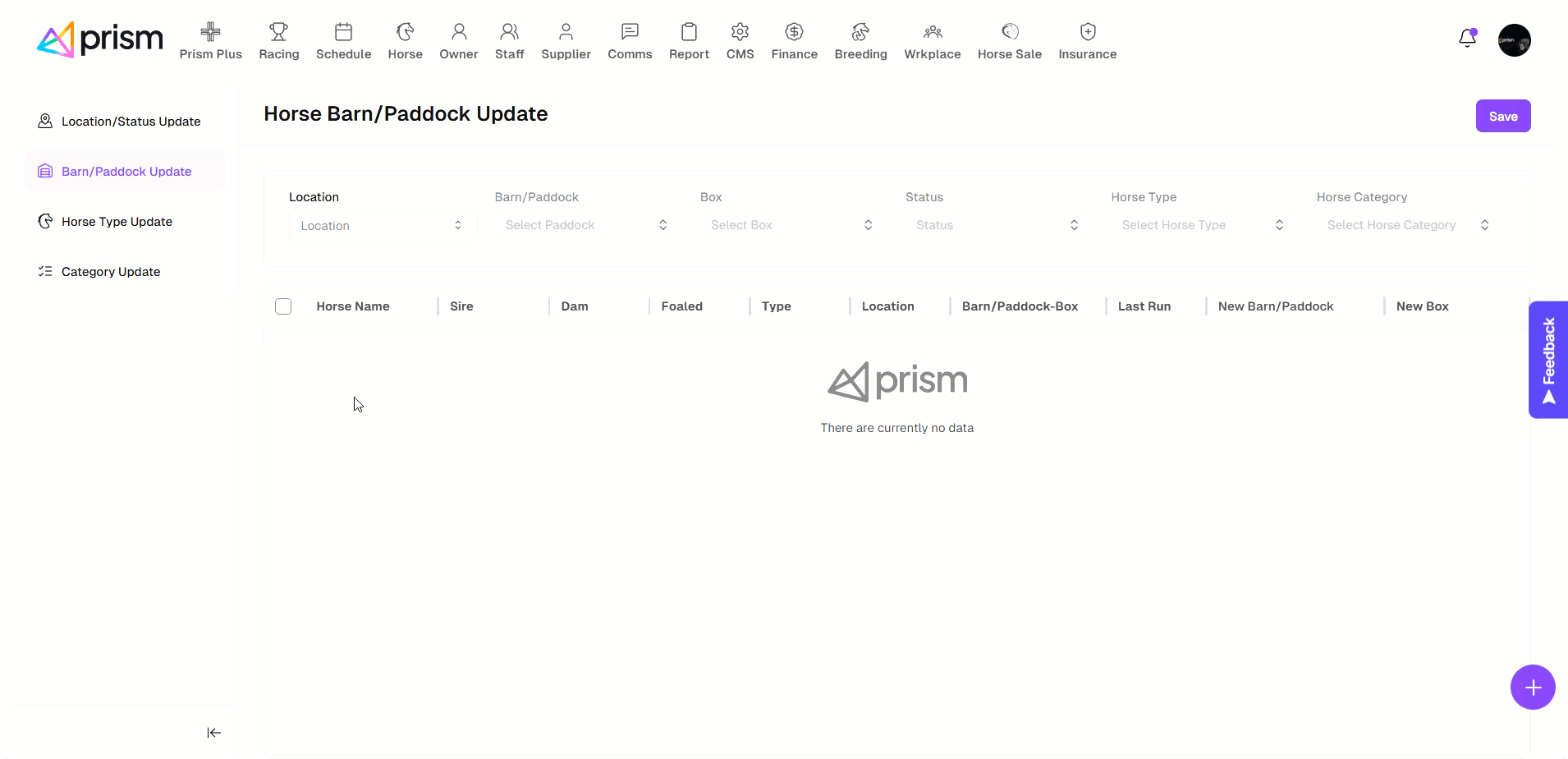
Task: Open the user profile avatar
Action: [x=1514, y=40]
